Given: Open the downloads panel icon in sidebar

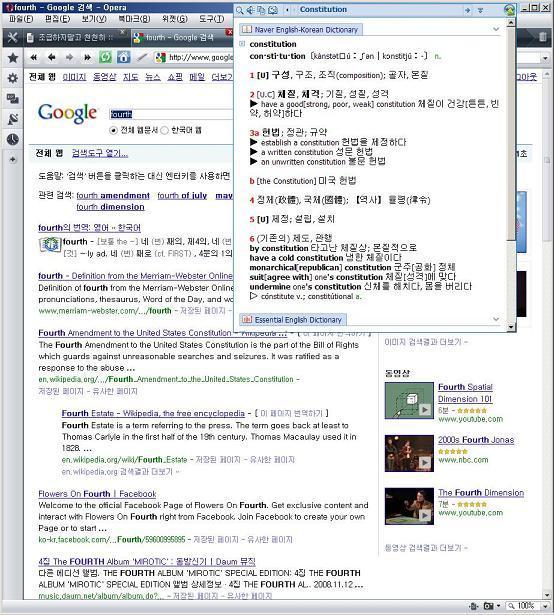Looking at the screenshot, I should coord(13,119).
